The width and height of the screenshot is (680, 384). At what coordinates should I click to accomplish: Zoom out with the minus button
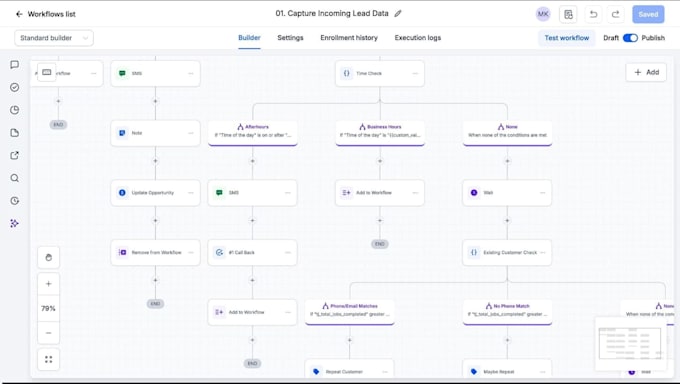coord(49,333)
